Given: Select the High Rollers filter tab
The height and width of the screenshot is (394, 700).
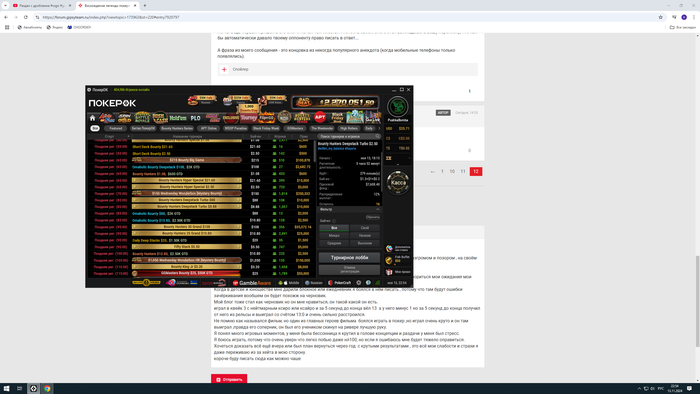Looking at the screenshot, I should point(349,129).
